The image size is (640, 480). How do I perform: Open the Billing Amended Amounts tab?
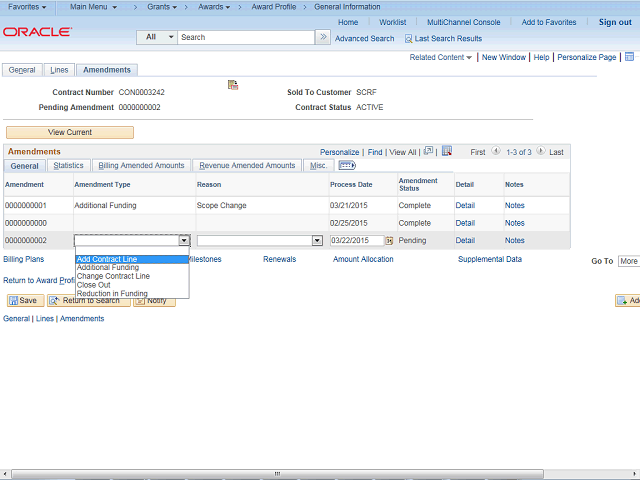click(x=141, y=165)
